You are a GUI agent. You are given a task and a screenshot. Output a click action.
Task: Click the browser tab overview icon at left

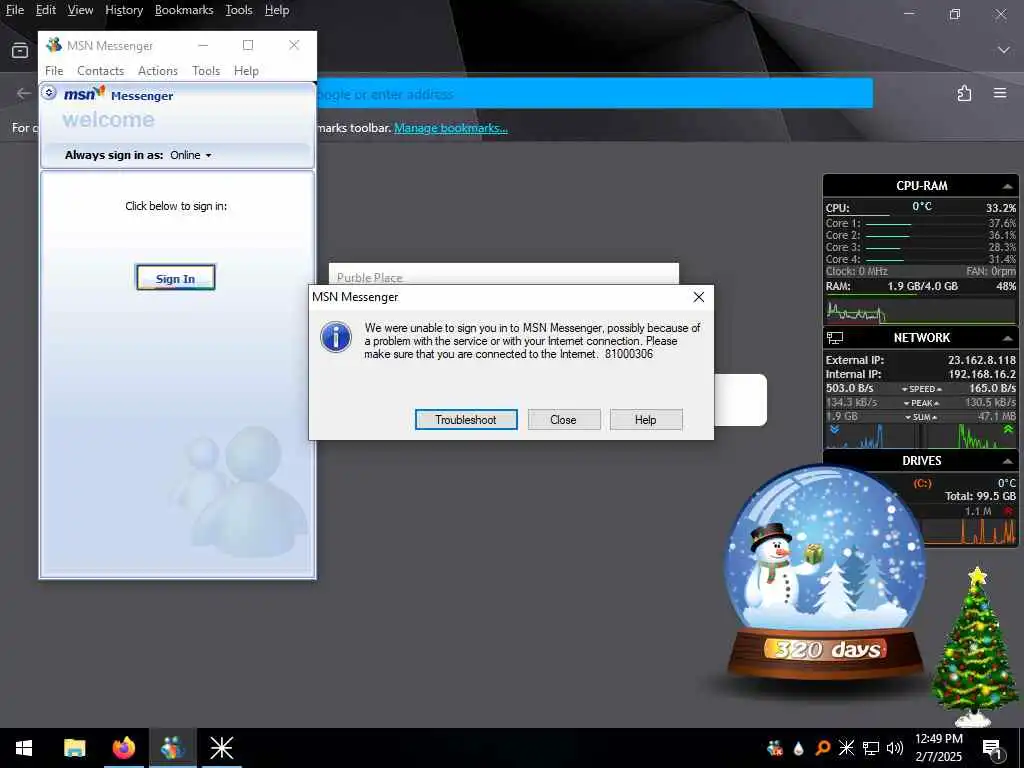[x=20, y=50]
